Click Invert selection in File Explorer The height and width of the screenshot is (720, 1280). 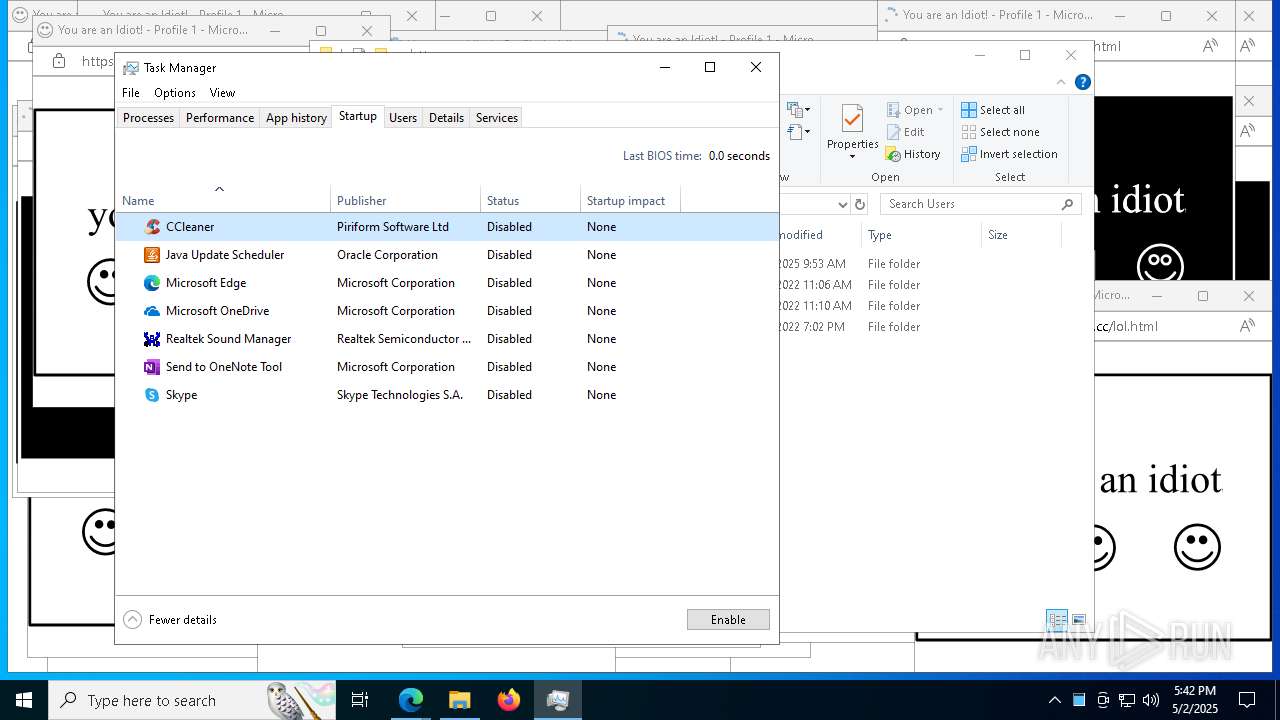tap(1009, 154)
